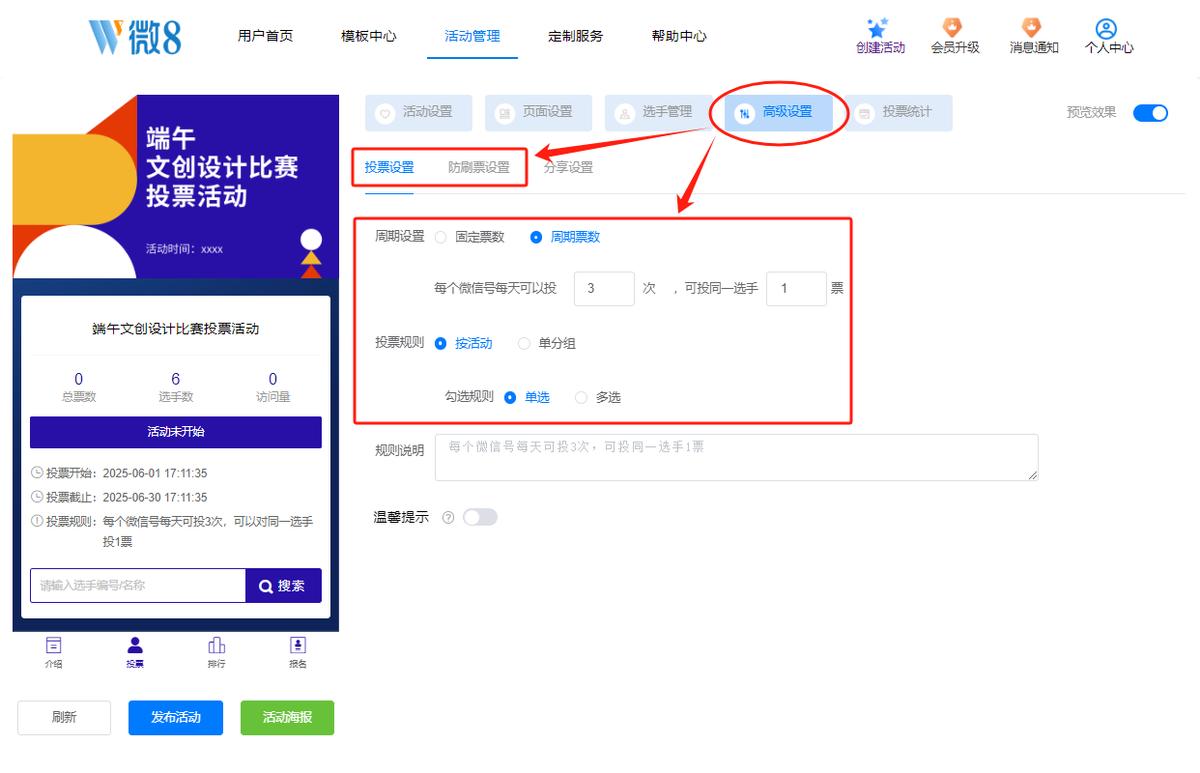Click the 温馨提示 help question icon
This screenshot has width=1200, height=773.
(x=448, y=518)
